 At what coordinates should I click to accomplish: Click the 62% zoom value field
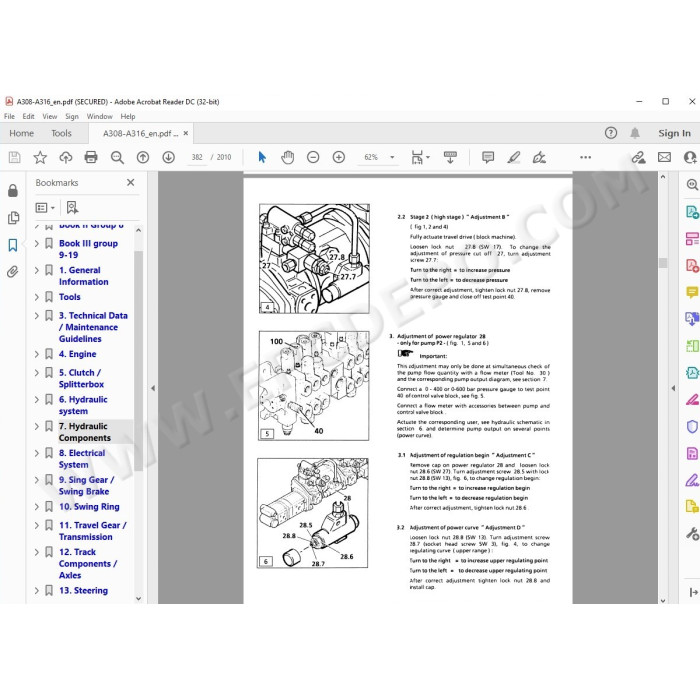click(371, 157)
